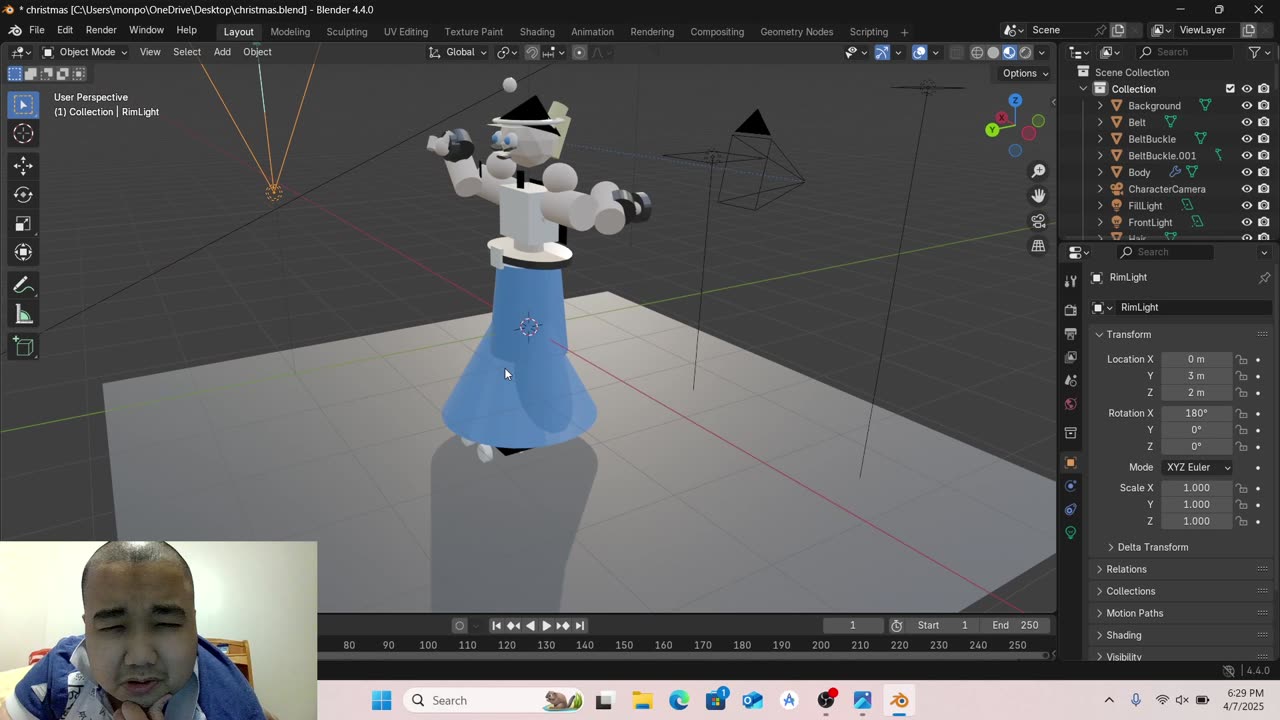Pick the Annotate pencil tool
Image resolution: width=1280 pixels, height=720 pixels.
[x=24, y=286]
